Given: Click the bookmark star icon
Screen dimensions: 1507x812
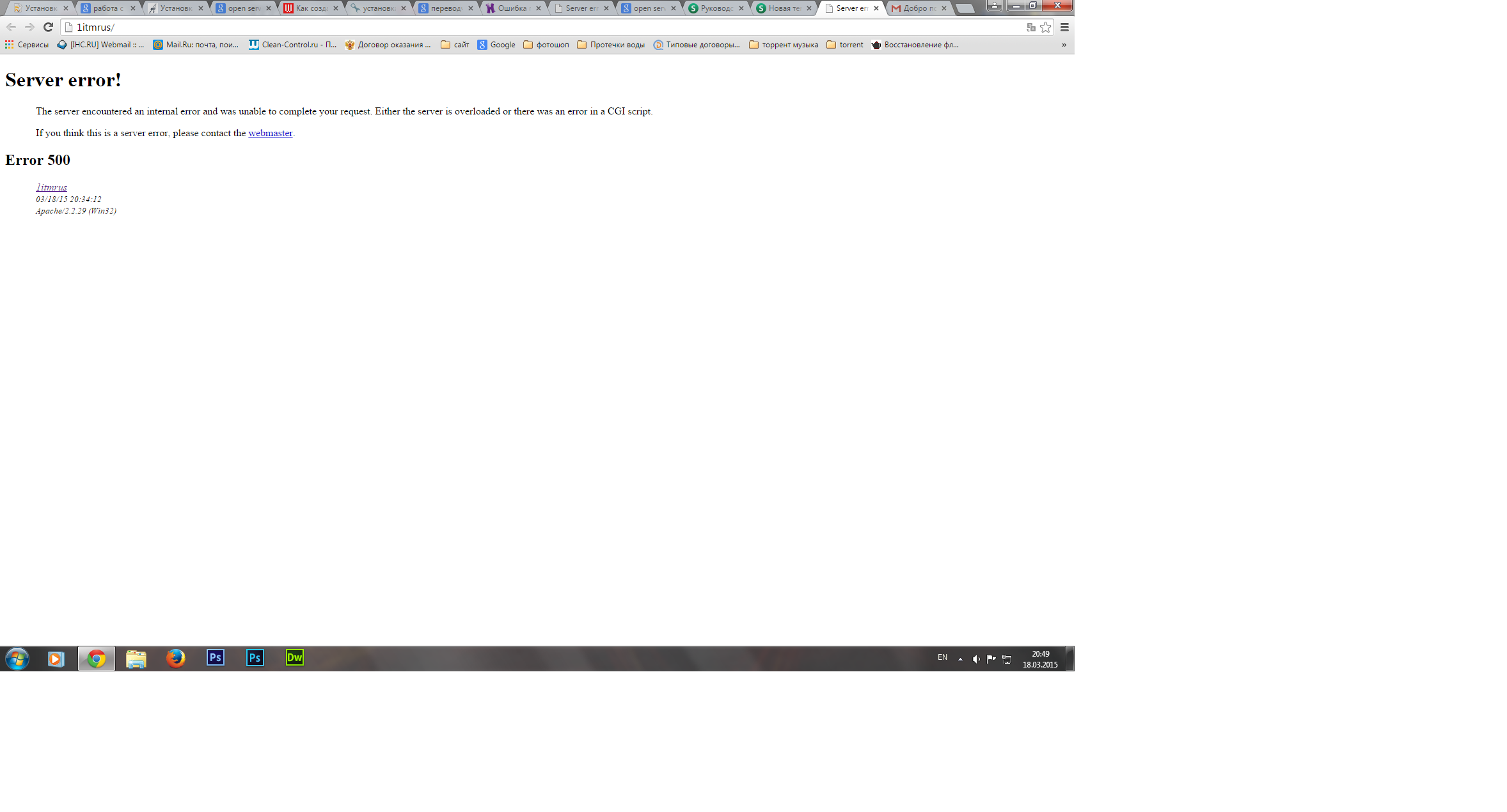Looking at the screenshot, I should click(x=1045, y=27).
